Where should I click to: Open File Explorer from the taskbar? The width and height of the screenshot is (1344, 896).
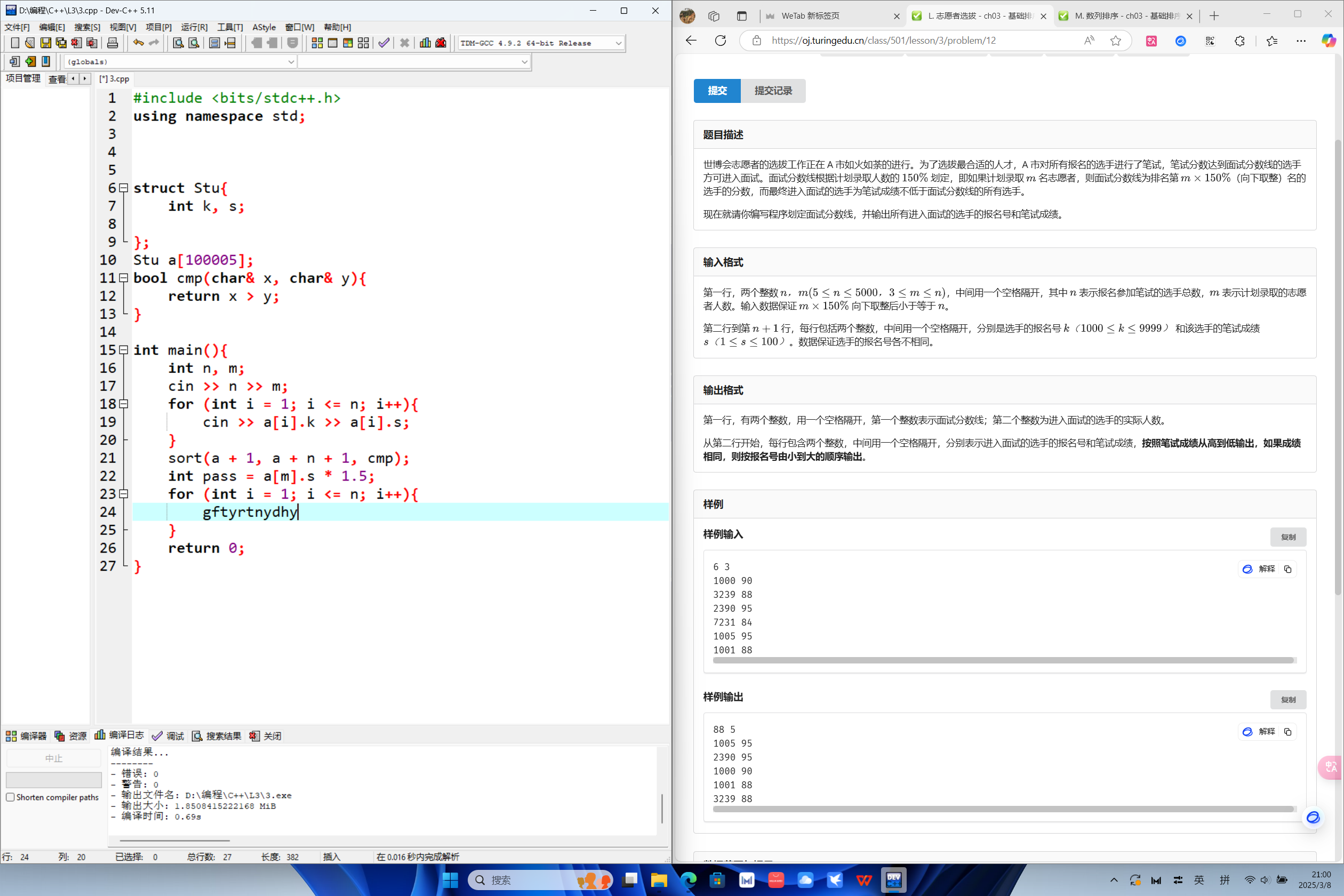click(658, 880)
